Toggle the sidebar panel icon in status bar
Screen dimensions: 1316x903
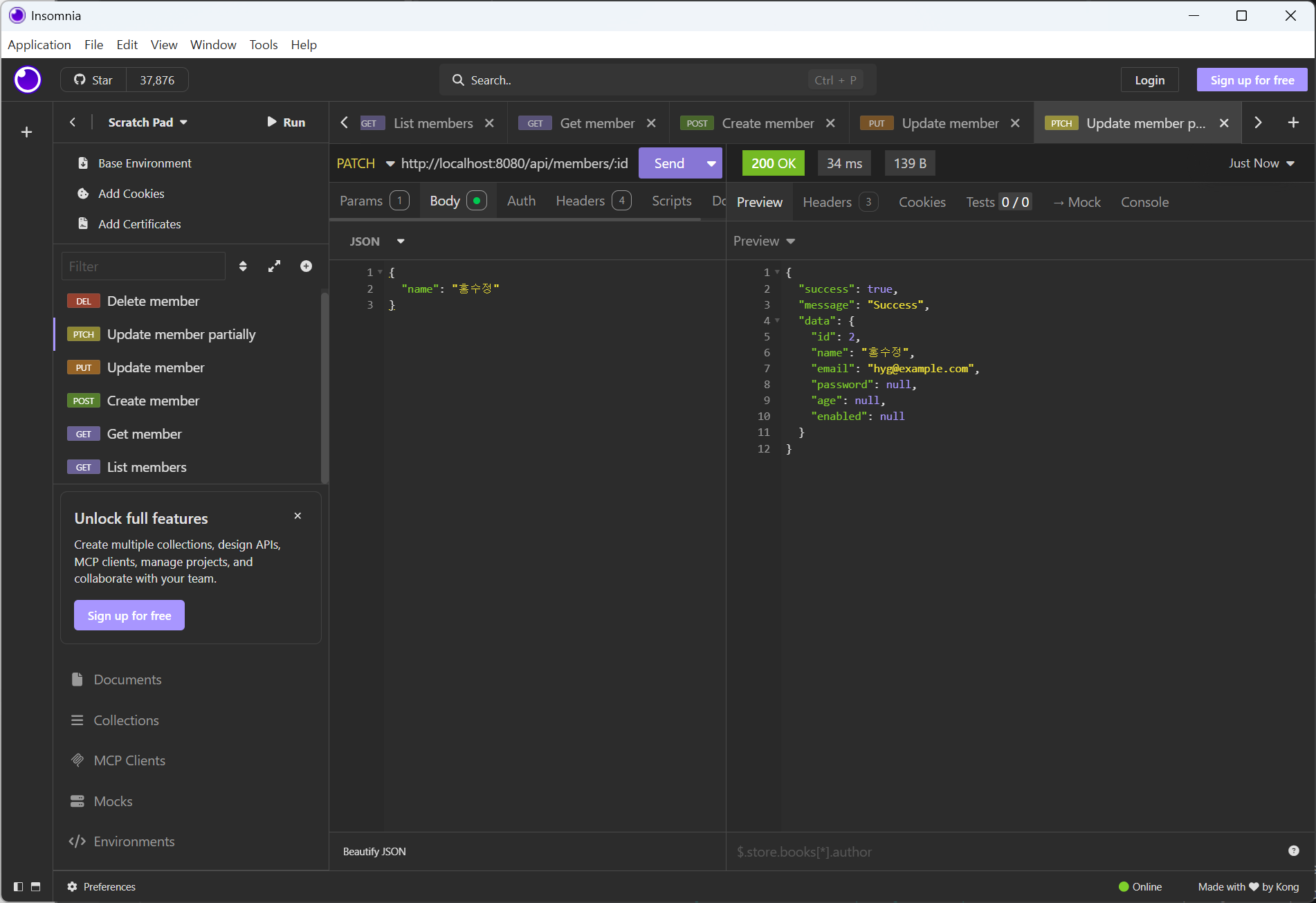(x=19, y=886)
